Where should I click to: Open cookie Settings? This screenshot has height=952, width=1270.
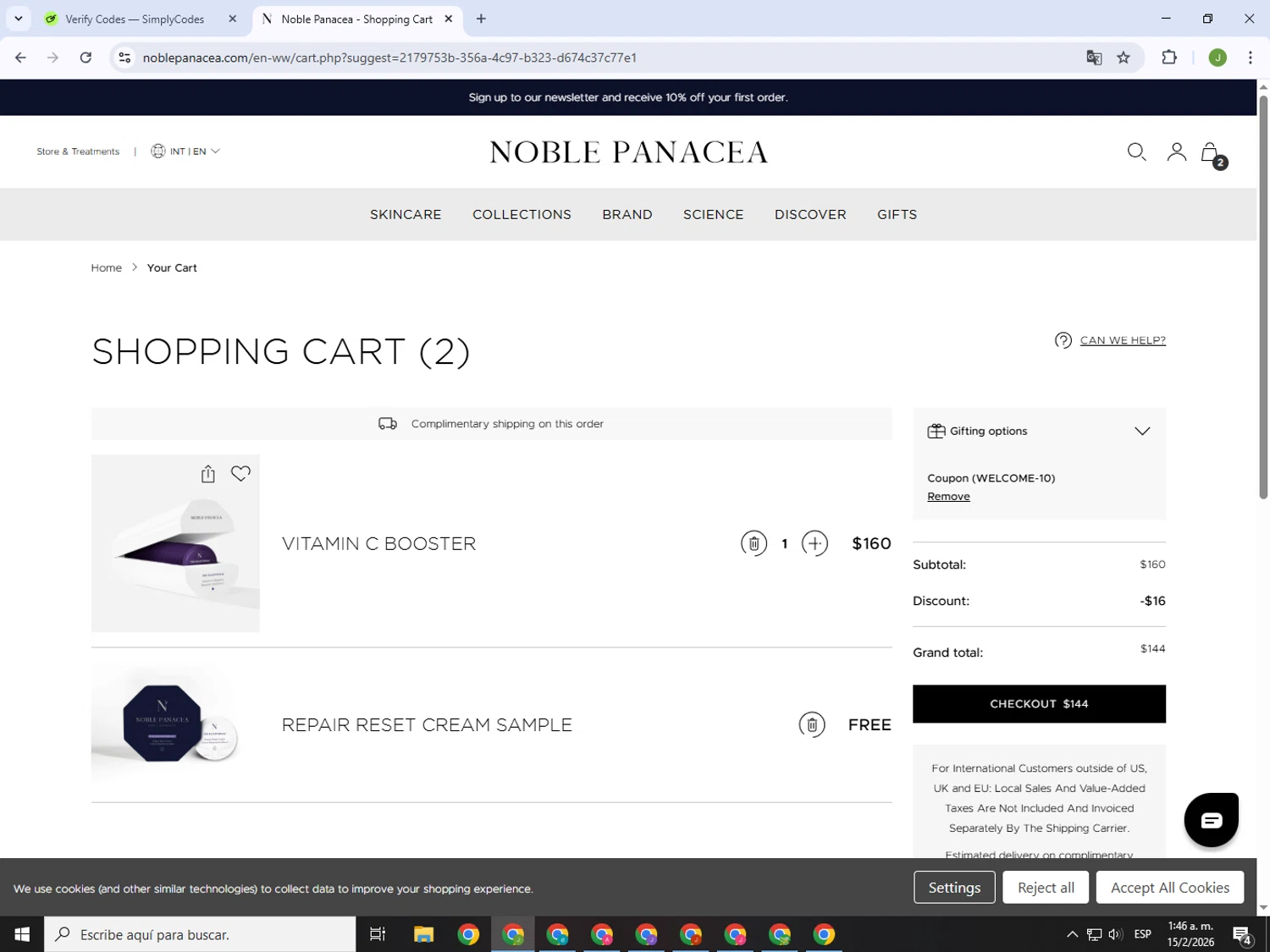954,887
